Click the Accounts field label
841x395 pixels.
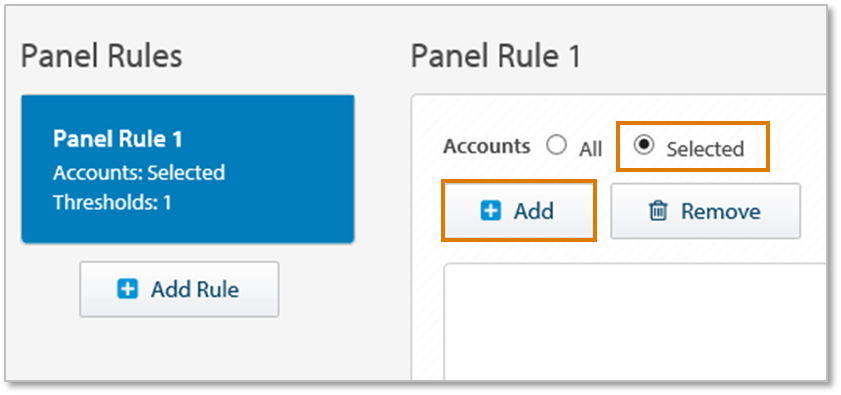486,146
